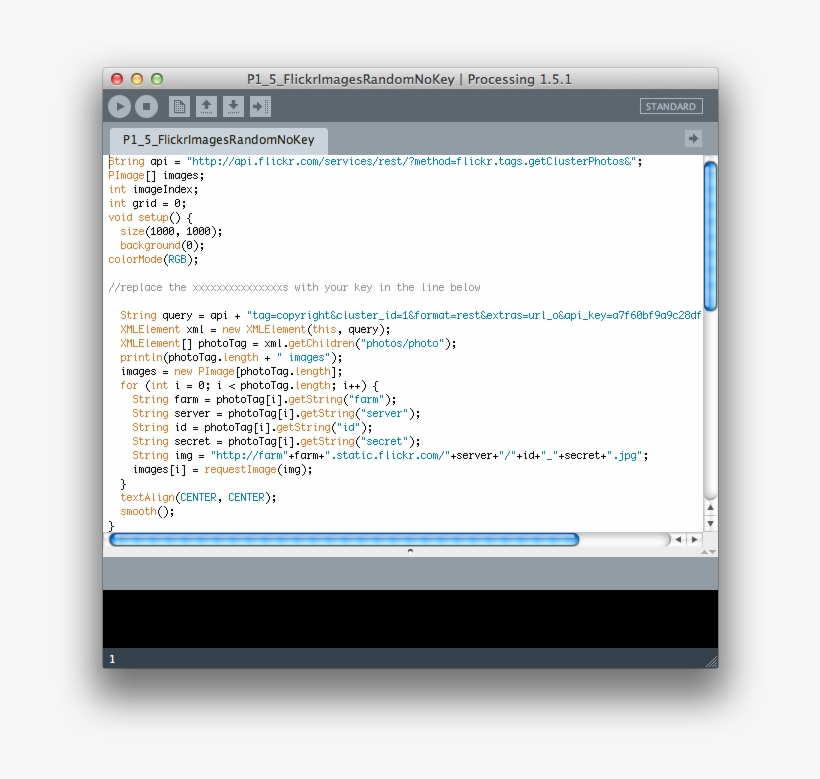Click the 'background(0);' line
820x779 pixels.
pos(162,245)
